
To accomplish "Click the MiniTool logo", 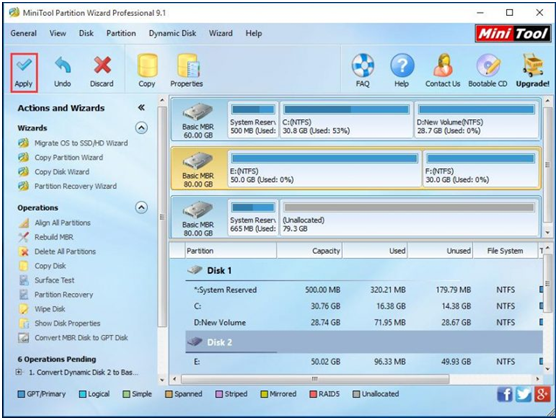I will (x=513, y=34).
